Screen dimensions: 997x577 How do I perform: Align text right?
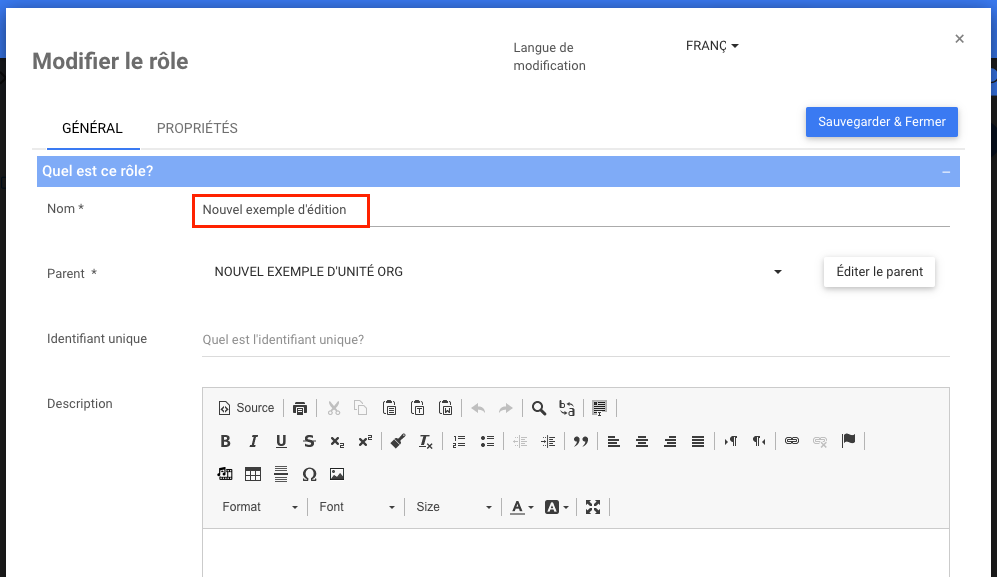point(670,441)
